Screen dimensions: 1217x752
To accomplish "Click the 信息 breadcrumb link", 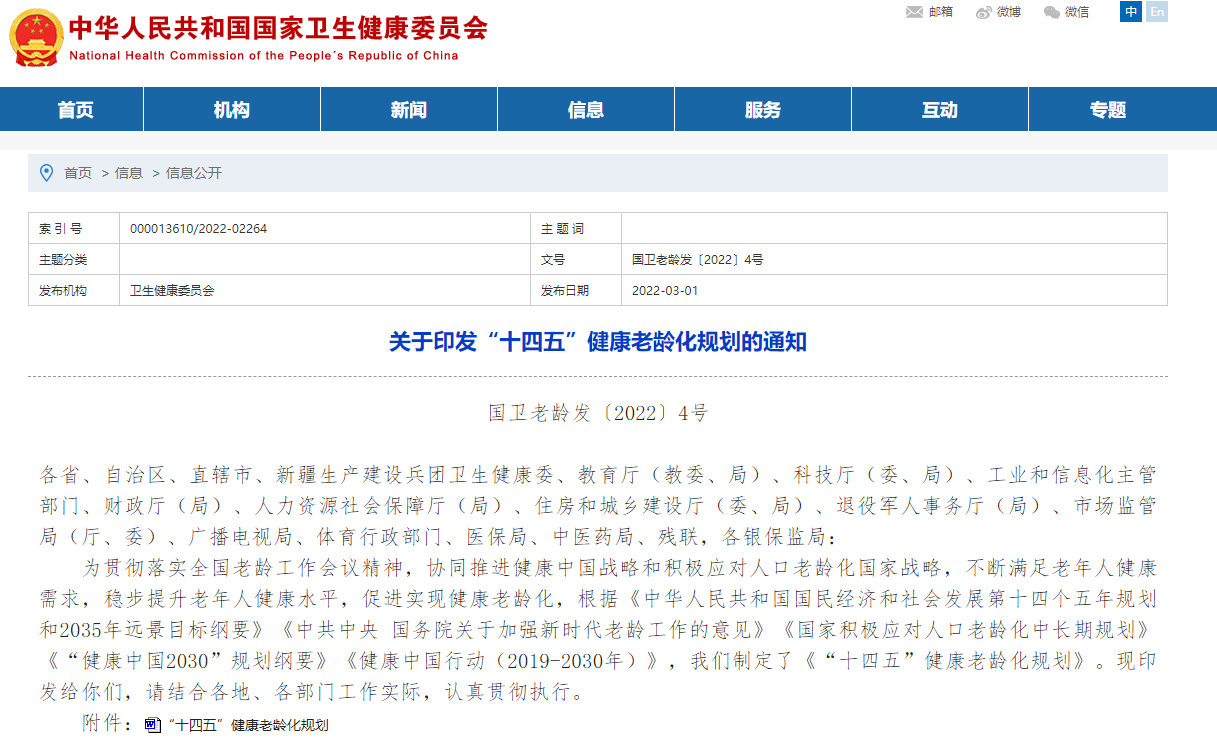I will (129, 173).
